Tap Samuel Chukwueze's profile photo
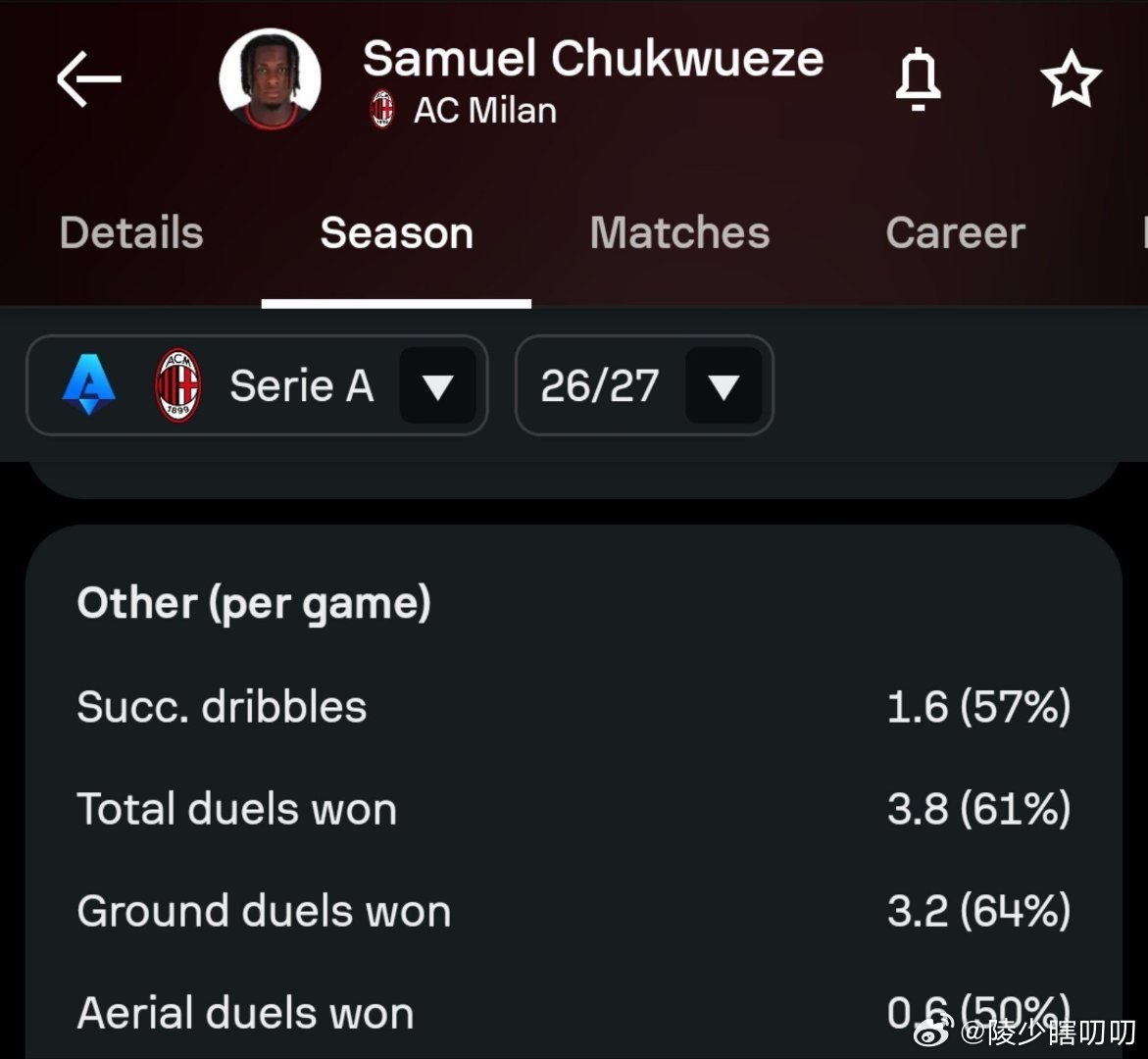Image resolution: width=1148 pixels, height=1059 pixels. point(271,79)
